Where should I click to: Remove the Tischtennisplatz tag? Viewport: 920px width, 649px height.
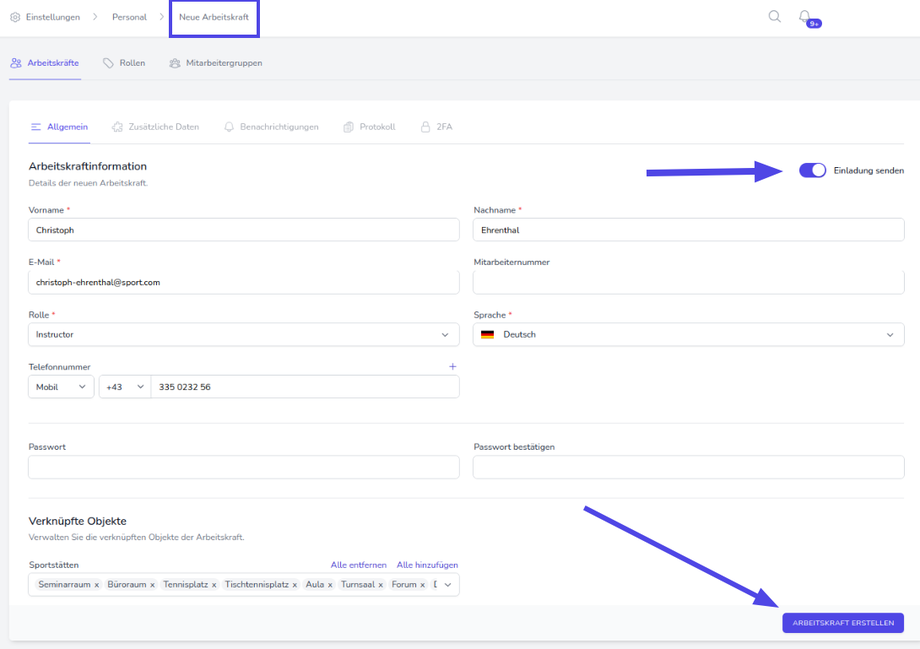coord(295,585)
